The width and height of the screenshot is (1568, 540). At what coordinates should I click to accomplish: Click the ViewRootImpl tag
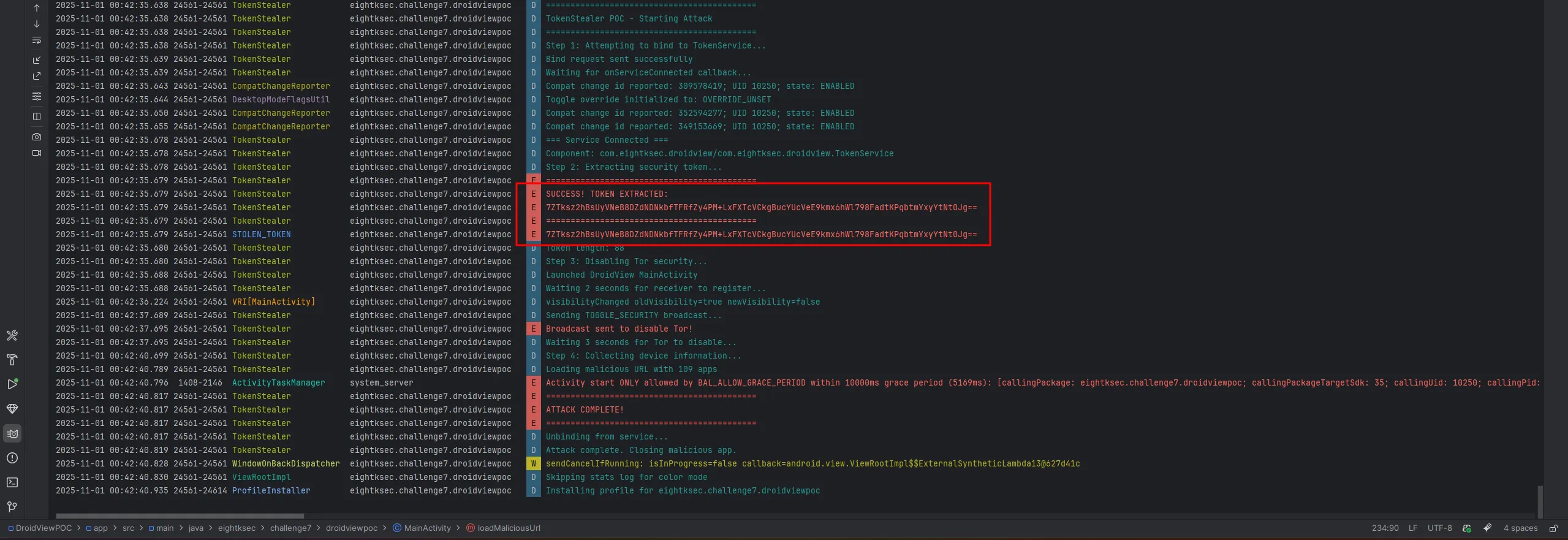coord(261,477)
